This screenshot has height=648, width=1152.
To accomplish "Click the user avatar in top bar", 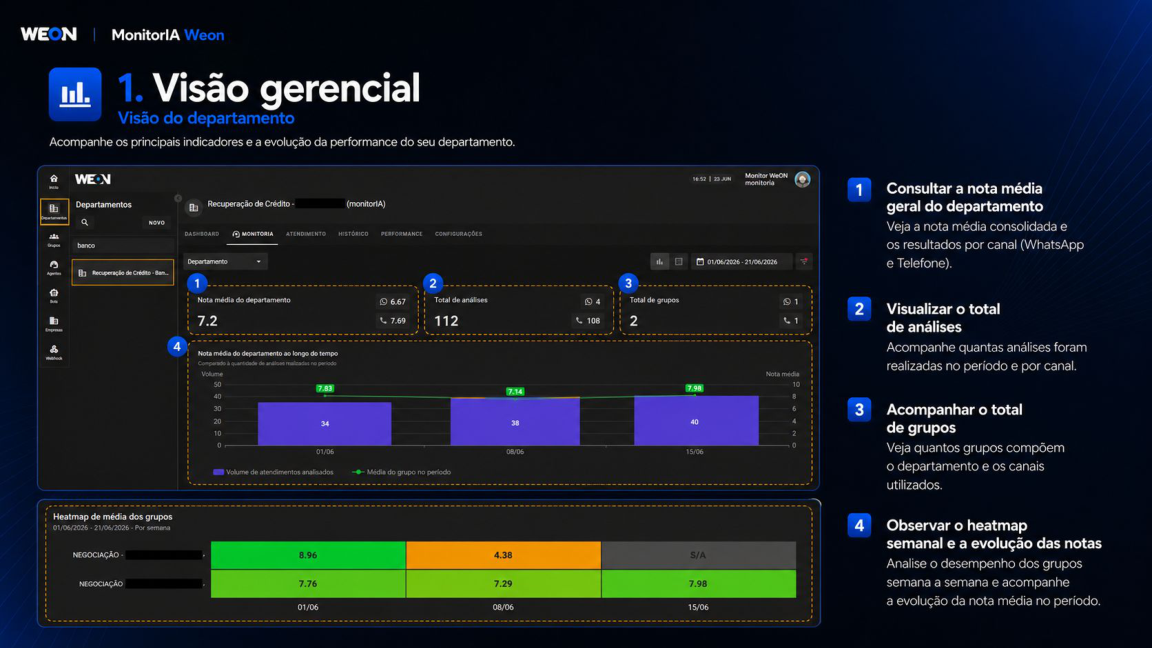I will tap(802, 179).
